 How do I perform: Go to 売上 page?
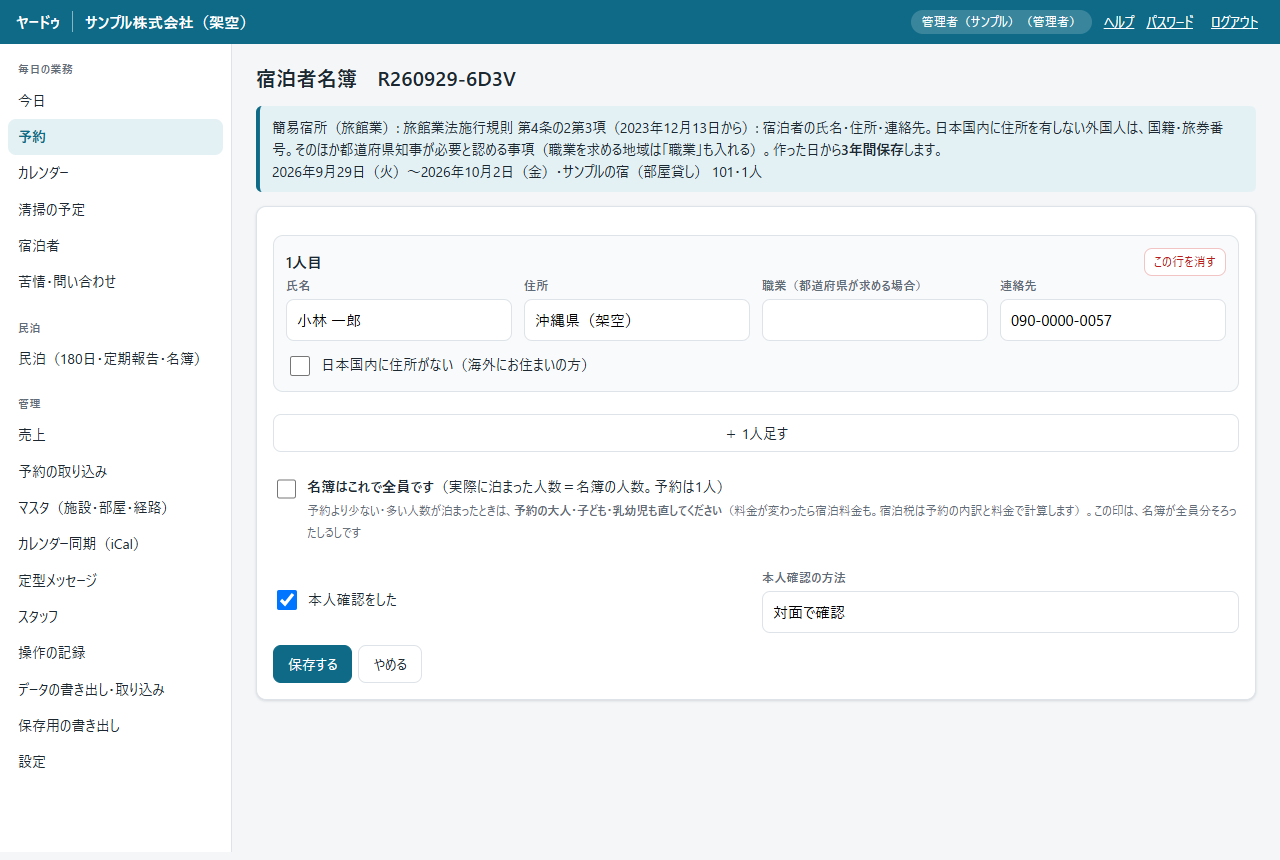click(115, 435)
